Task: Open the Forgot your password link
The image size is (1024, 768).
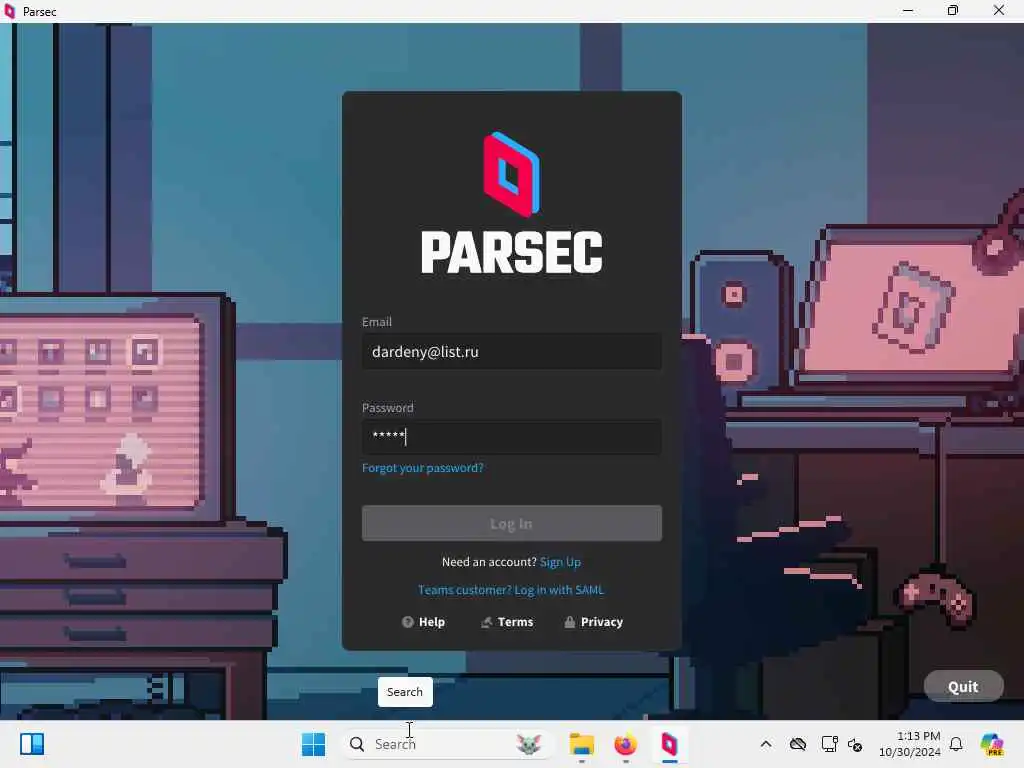Action: pos(423,468)
